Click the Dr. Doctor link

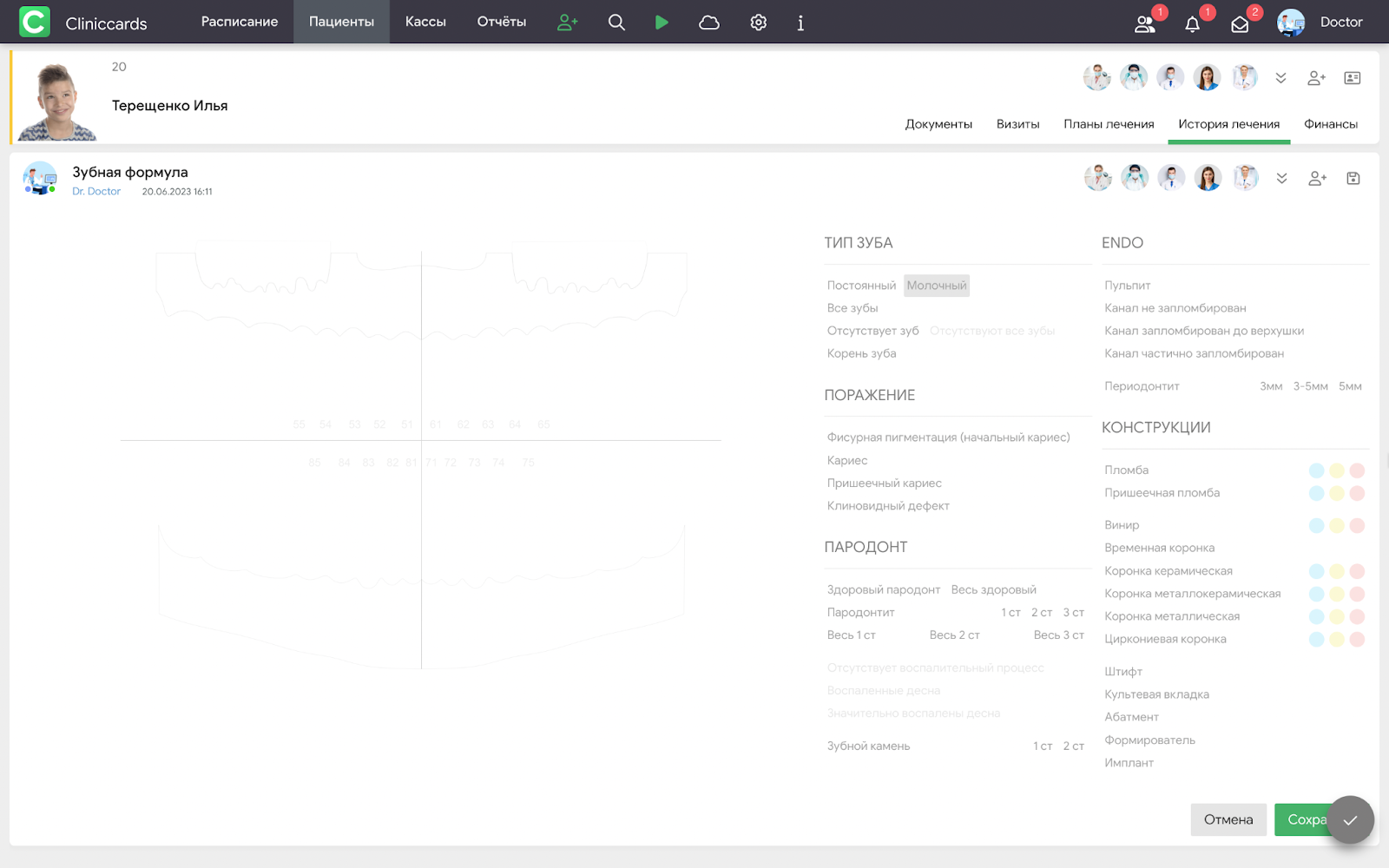click(96, 191)
